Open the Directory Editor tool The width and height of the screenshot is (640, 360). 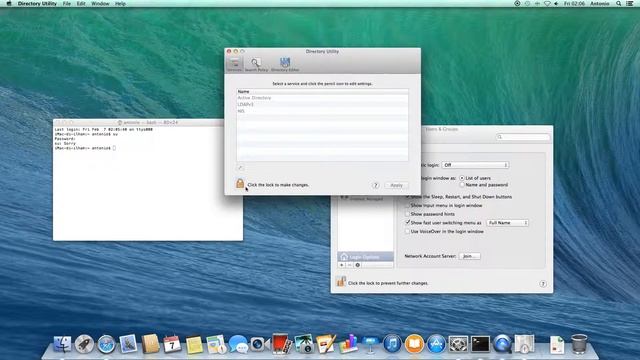[x=285, y=64]
